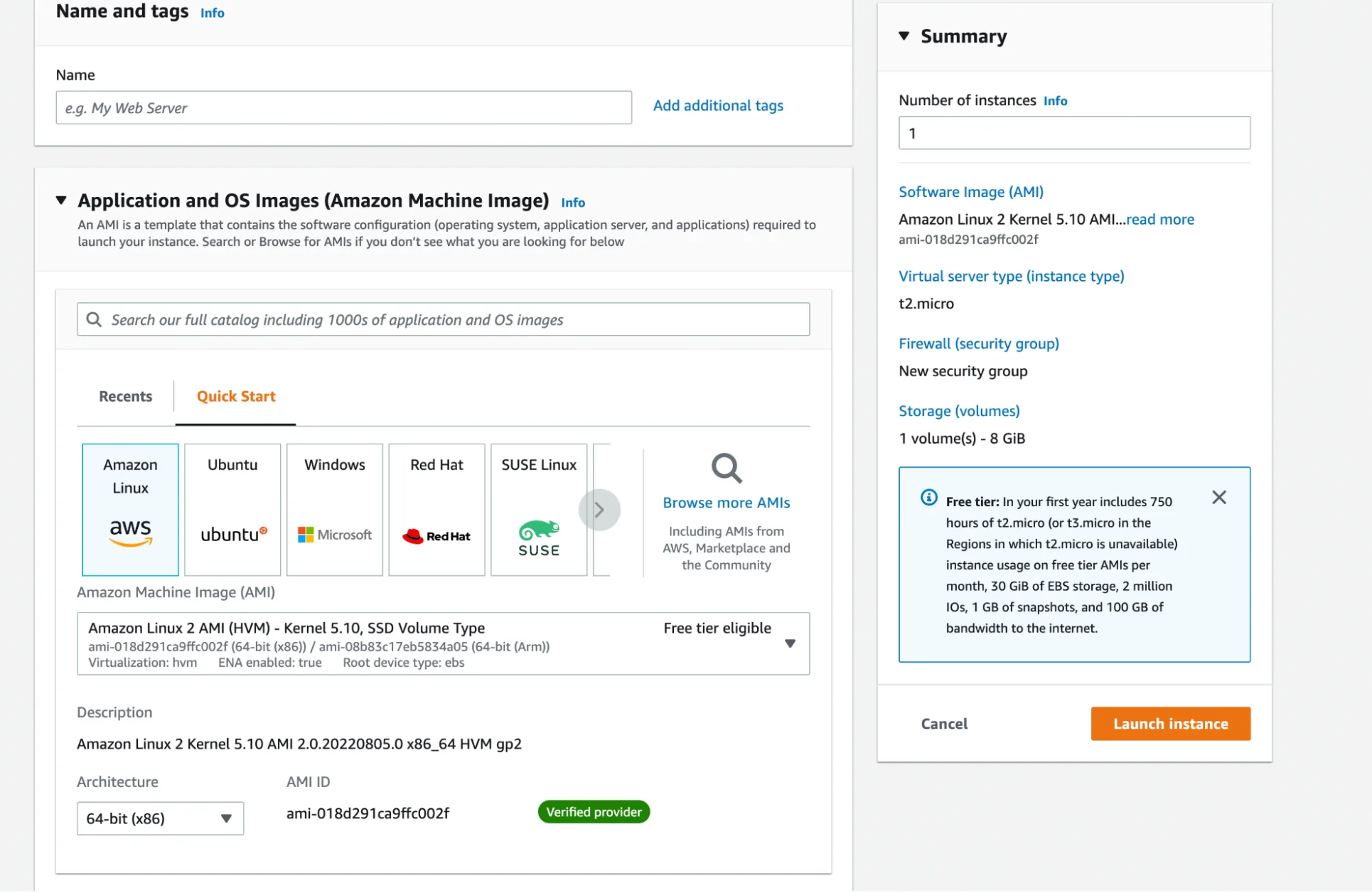Open the Software Image (AMI) link
1372x892 pixels.
(971, 192)
